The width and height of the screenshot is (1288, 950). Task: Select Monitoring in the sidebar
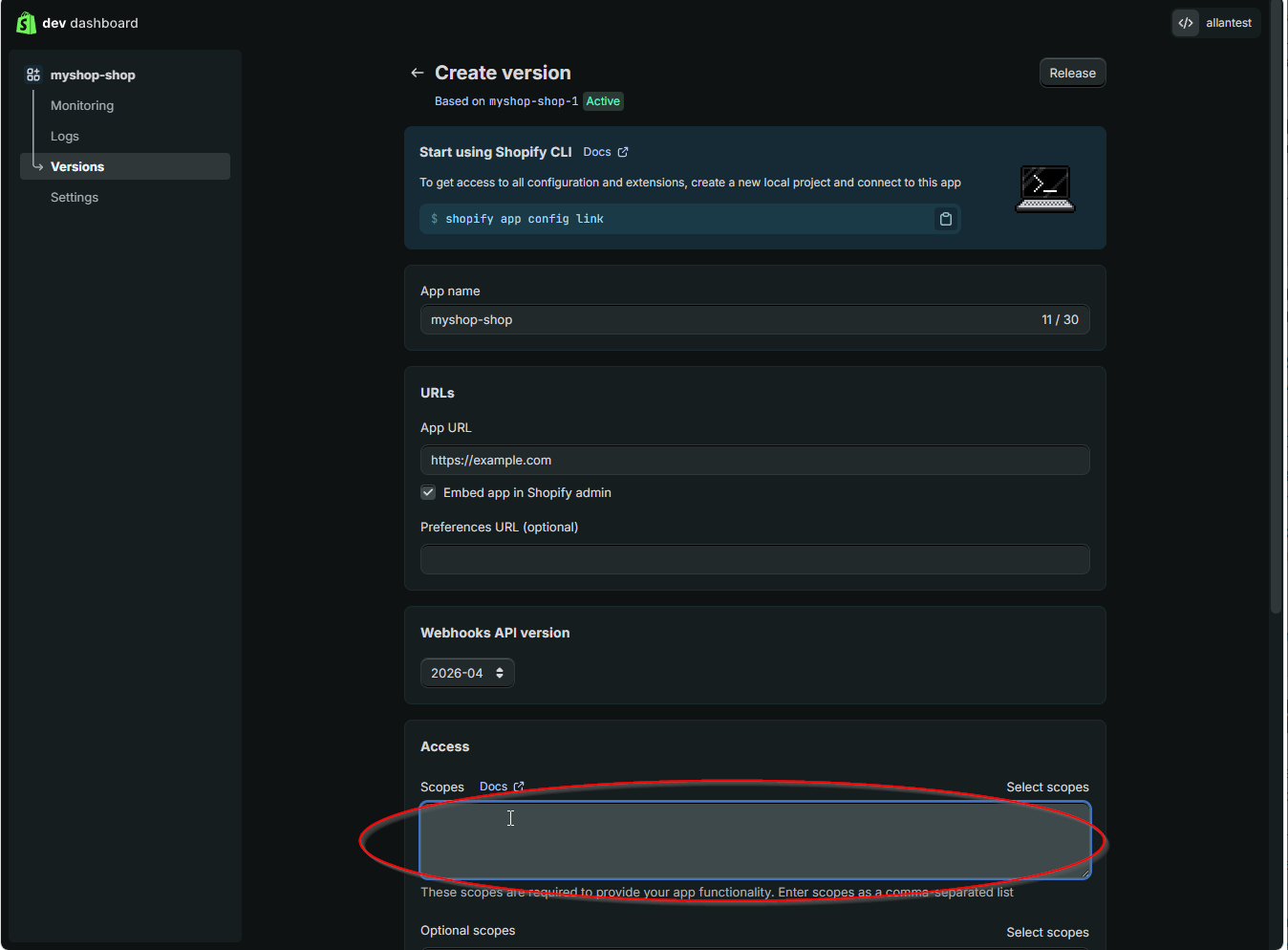click(x=81, y=105)
